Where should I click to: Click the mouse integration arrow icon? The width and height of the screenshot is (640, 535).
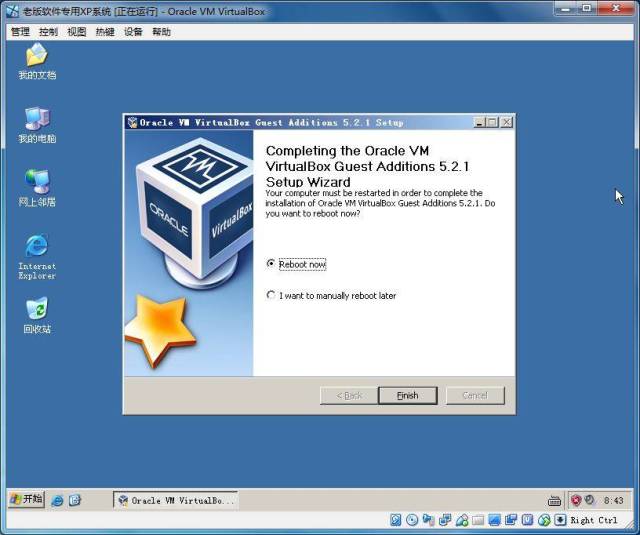pyautogui.click(x=544, y=519)
